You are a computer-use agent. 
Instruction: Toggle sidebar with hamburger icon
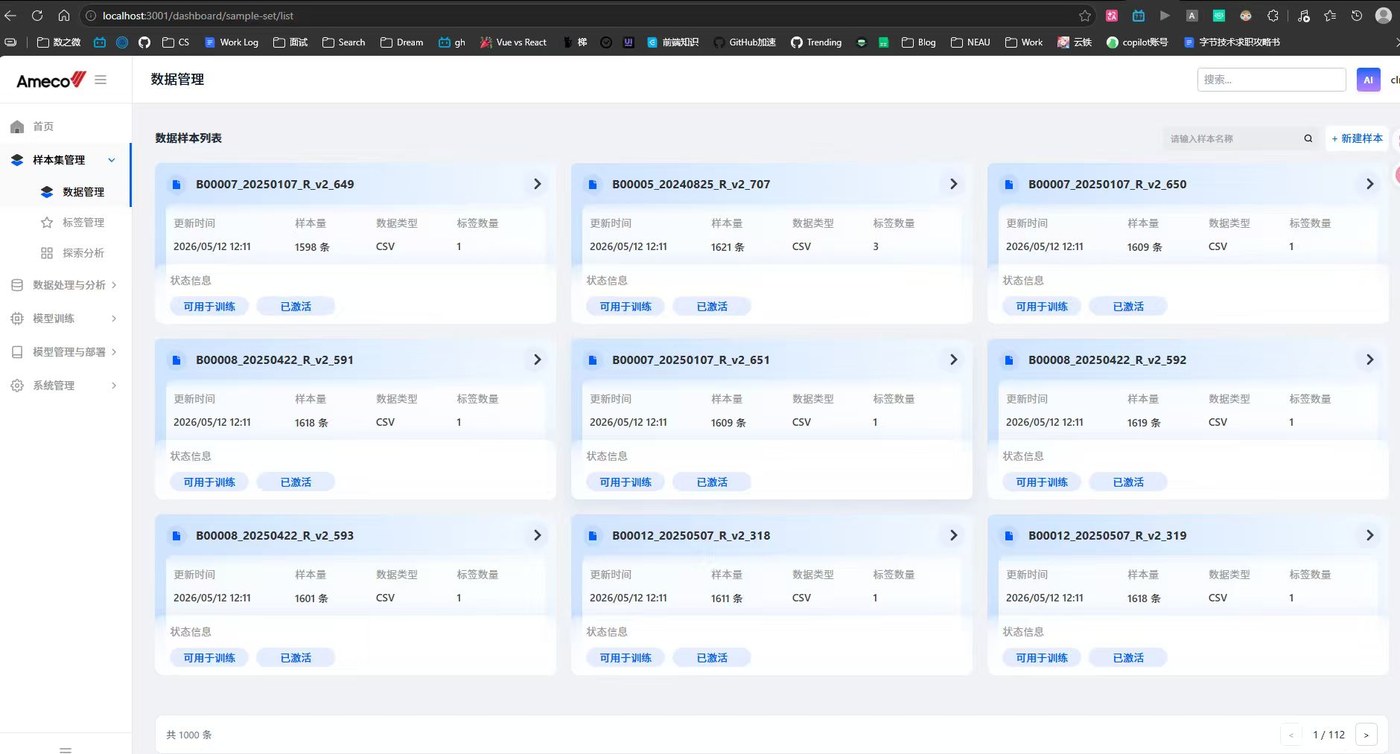click(101, 80)
